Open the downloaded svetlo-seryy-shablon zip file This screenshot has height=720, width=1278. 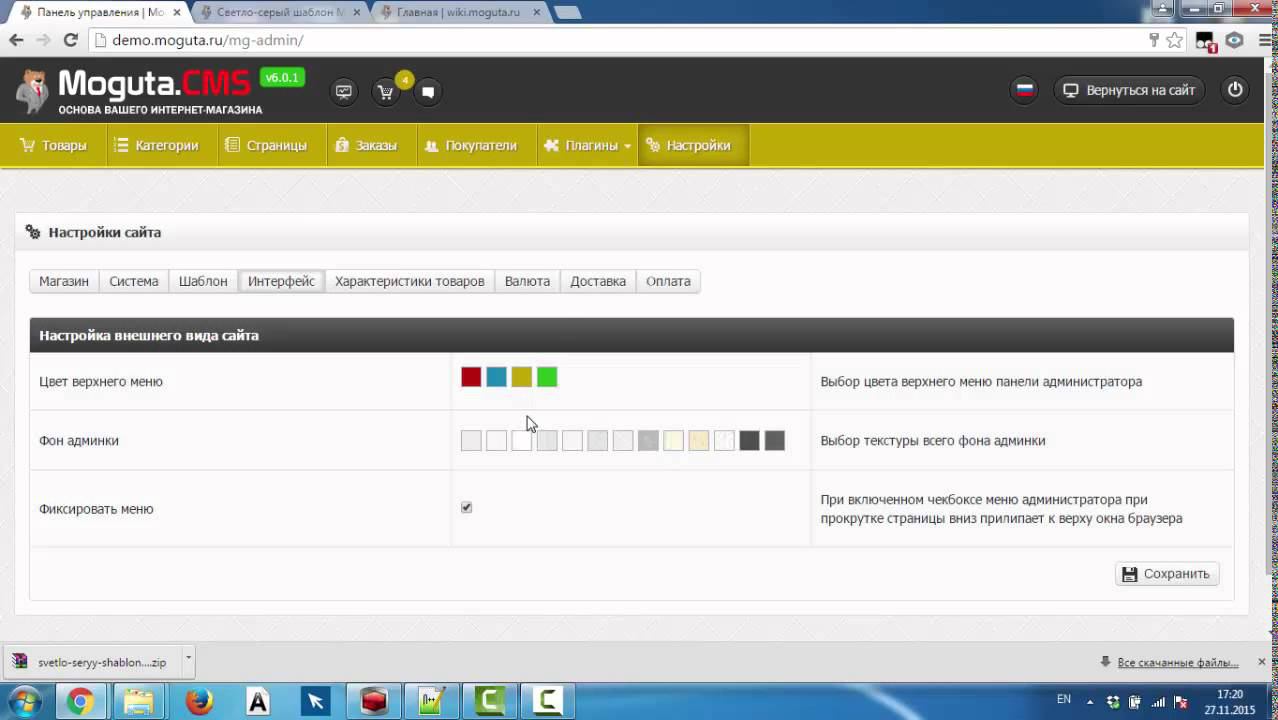pos(92,662)
